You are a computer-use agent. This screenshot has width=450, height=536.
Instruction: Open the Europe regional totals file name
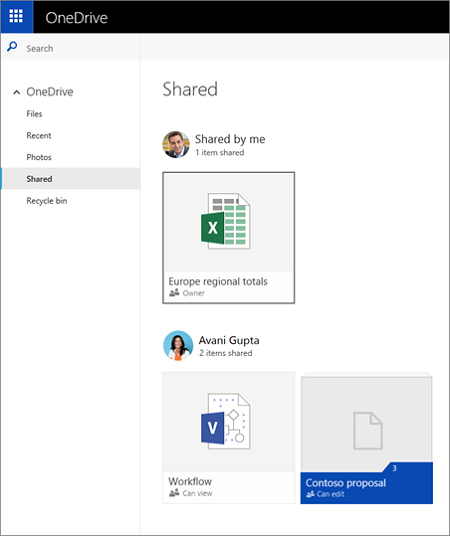pos(218,281)
